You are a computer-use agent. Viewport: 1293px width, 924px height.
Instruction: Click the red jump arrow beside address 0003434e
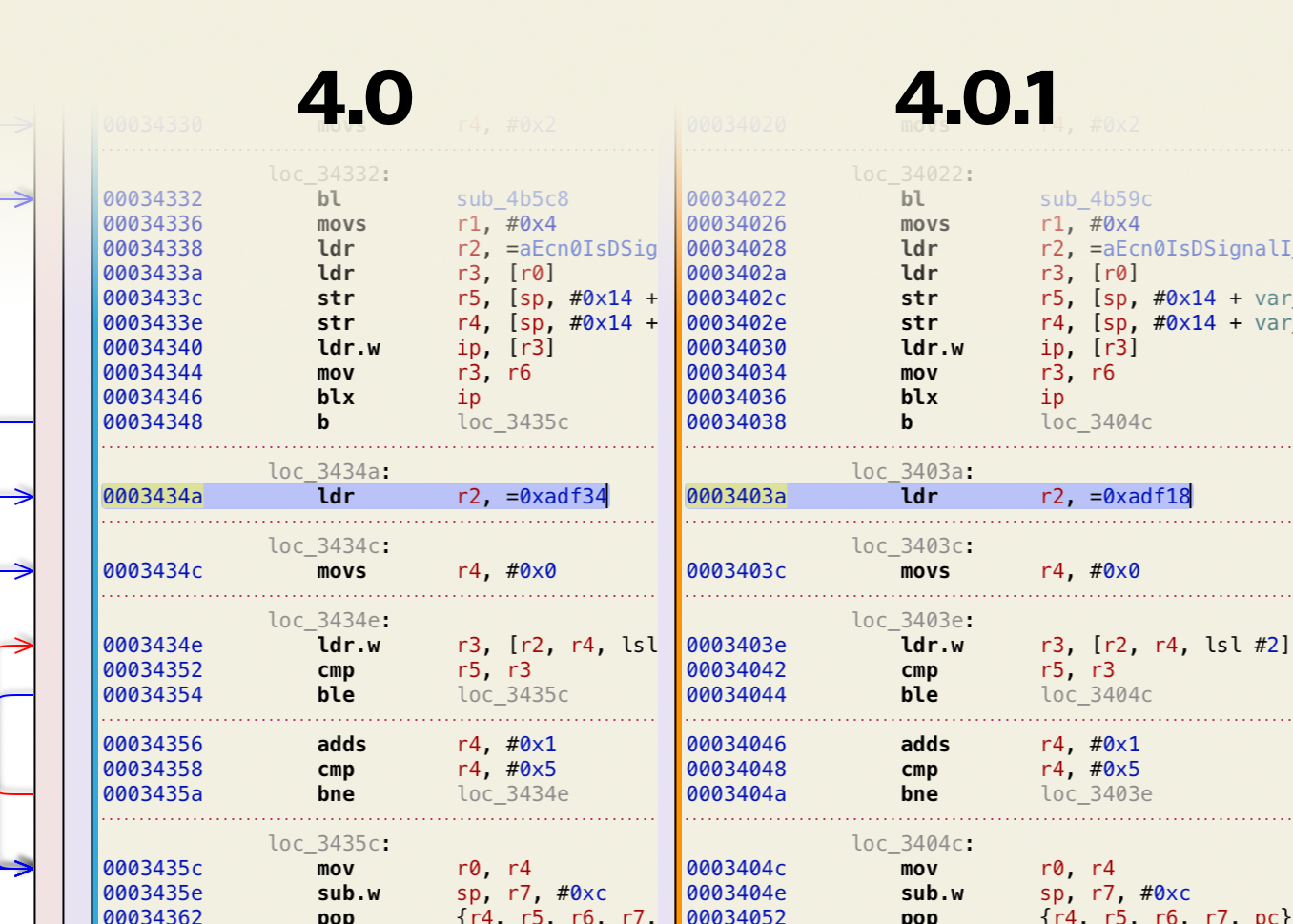tap(19, 646)
